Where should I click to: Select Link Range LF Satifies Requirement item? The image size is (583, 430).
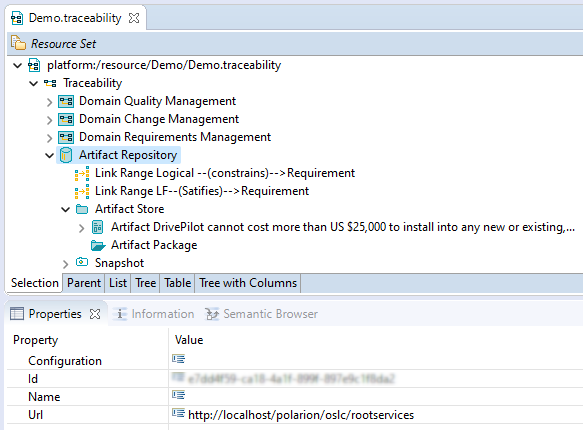(202, 191)
